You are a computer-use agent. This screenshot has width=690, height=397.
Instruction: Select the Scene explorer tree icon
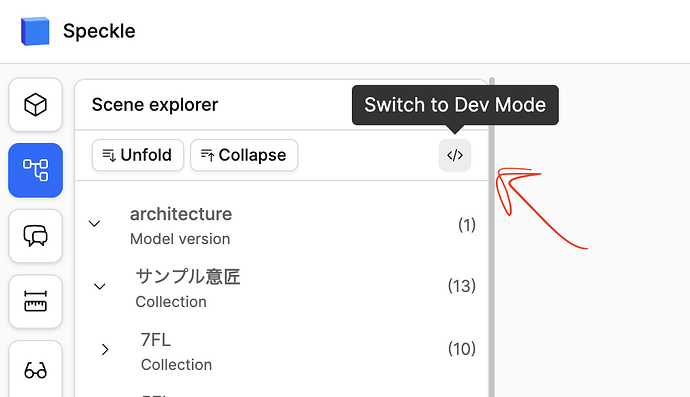click(35, 170)
